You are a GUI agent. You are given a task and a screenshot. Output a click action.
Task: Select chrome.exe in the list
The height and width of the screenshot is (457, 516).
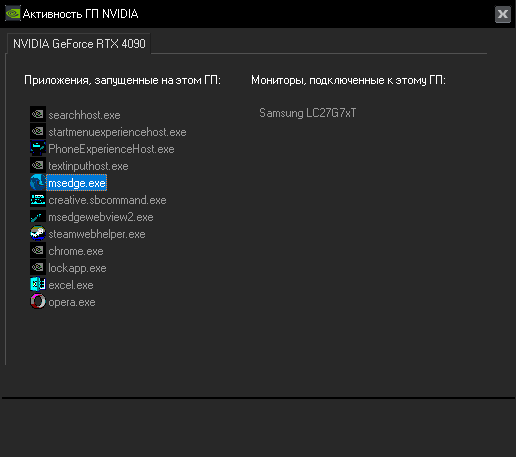coord(76,251)
